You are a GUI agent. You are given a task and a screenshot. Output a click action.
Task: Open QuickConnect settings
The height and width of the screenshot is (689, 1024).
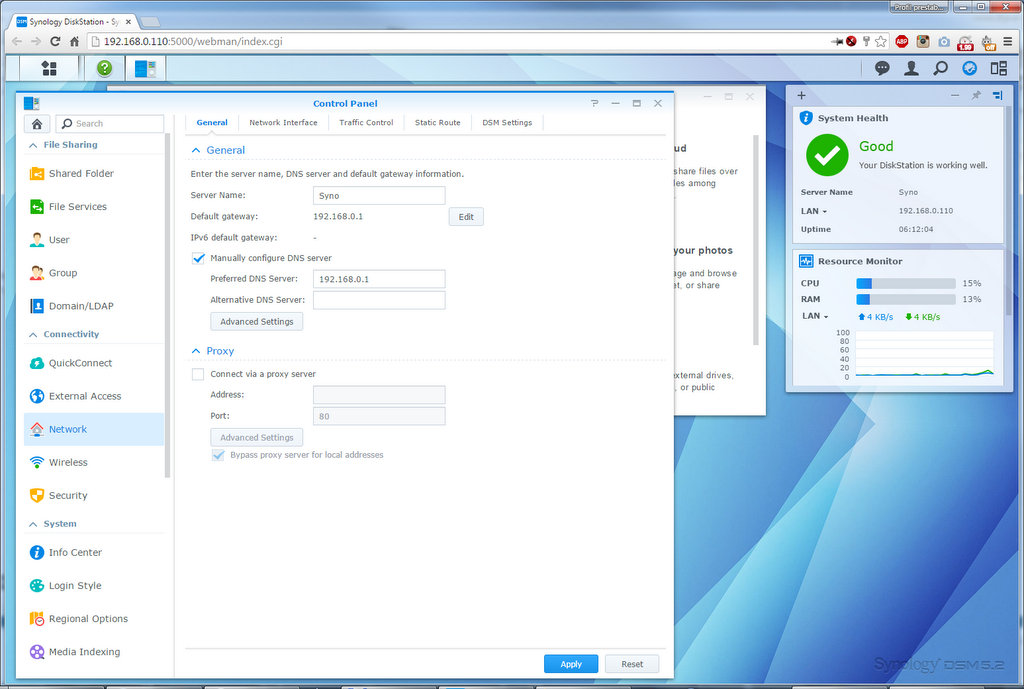(94, 363)
